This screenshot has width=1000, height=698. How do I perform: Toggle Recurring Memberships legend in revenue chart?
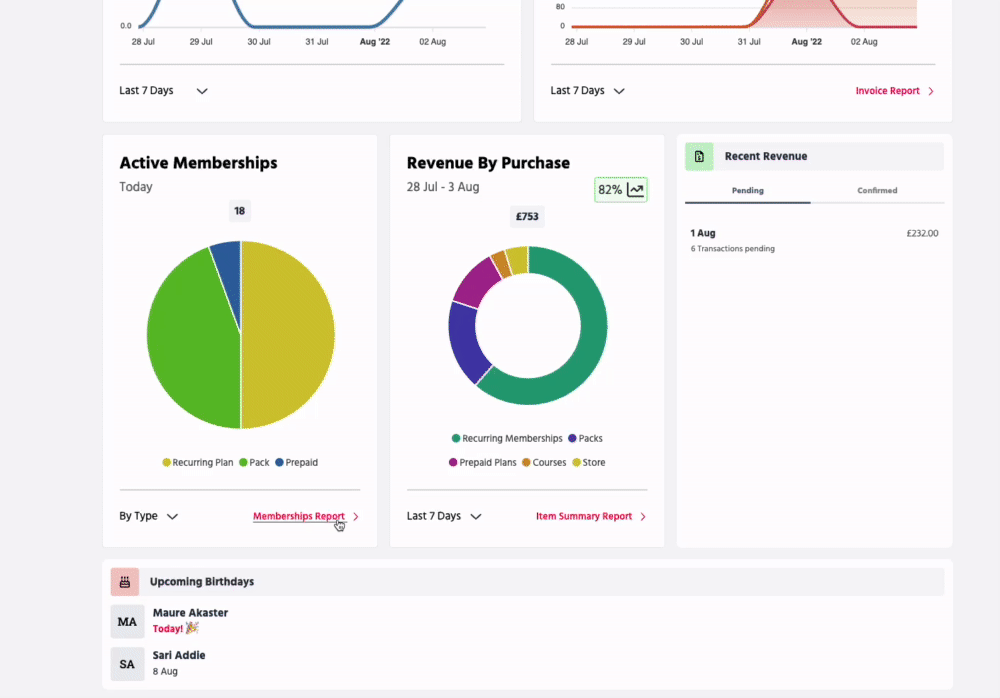pos(507,439)
